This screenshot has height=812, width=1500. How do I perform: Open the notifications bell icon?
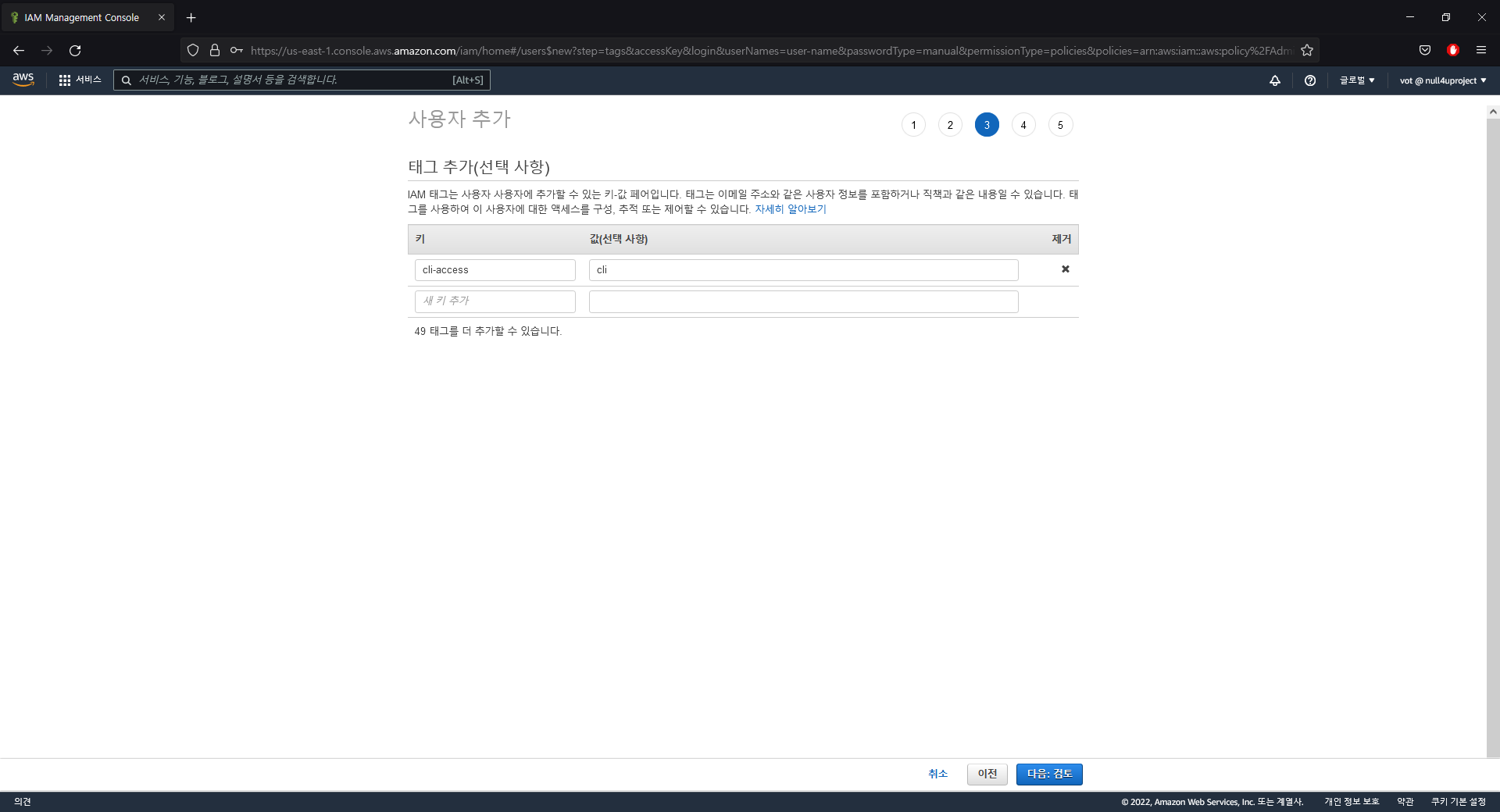pos(1275,80)
